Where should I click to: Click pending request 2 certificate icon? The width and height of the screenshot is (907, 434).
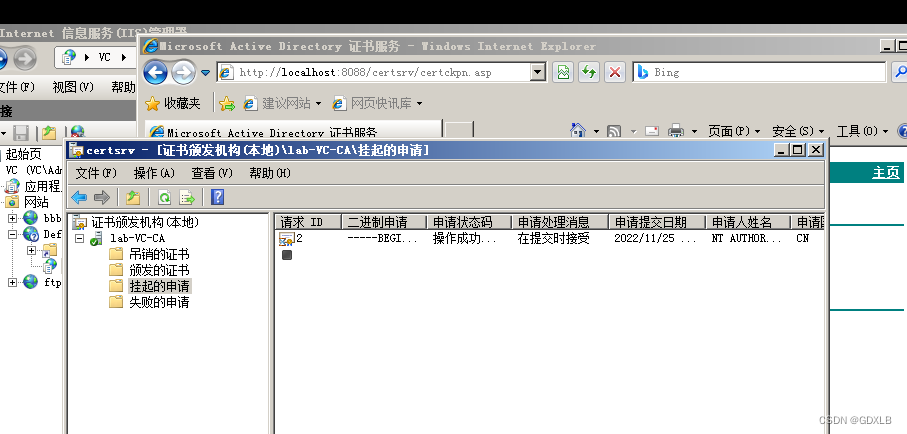287,238
